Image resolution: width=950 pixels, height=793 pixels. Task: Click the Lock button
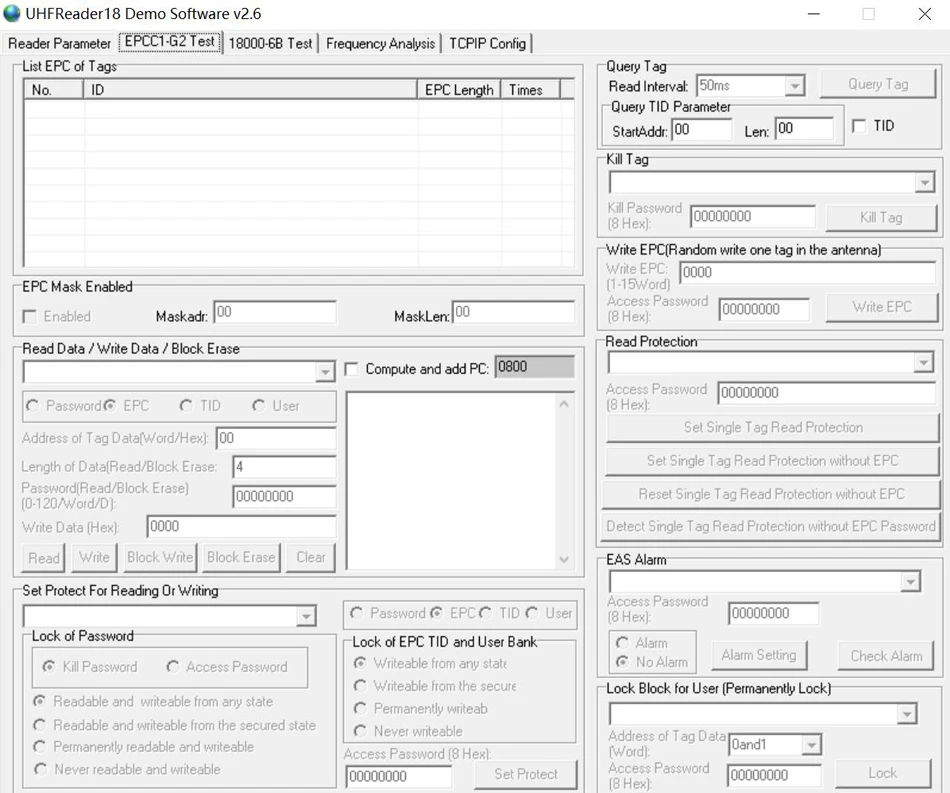[883, 774]
